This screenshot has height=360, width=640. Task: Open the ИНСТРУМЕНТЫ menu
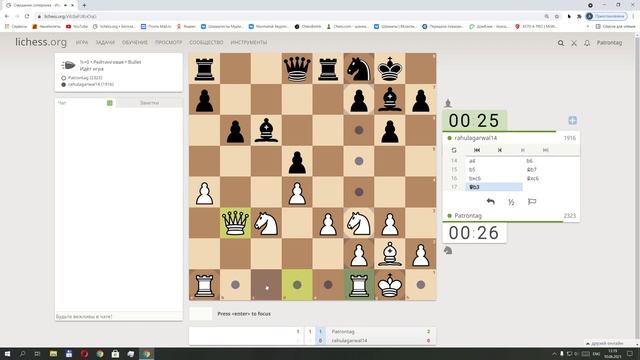(x=249, y=42)
